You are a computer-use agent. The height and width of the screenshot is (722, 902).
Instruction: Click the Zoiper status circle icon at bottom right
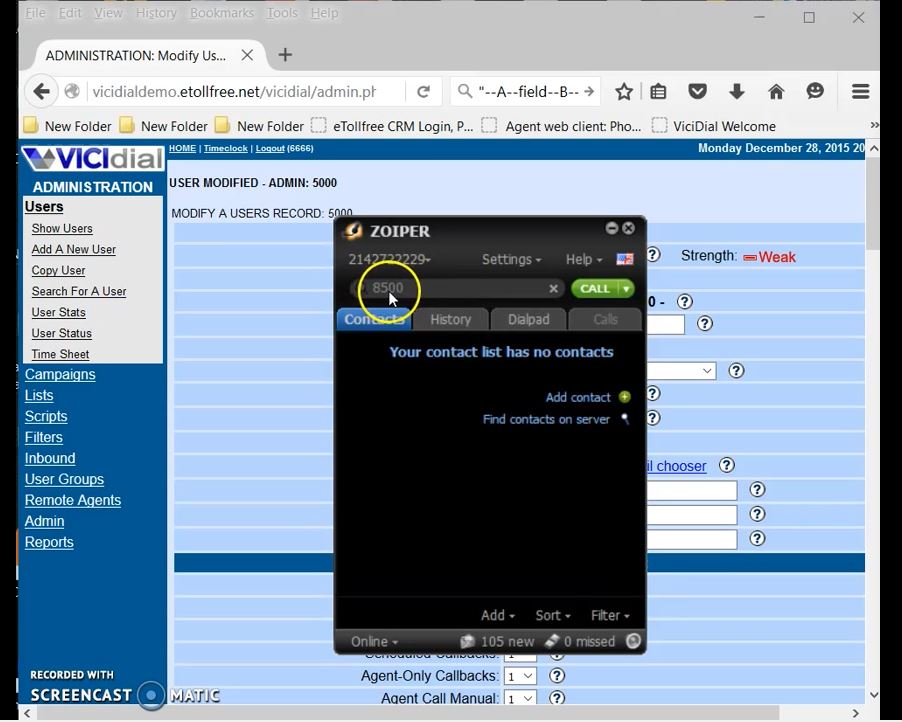(633, 641)
